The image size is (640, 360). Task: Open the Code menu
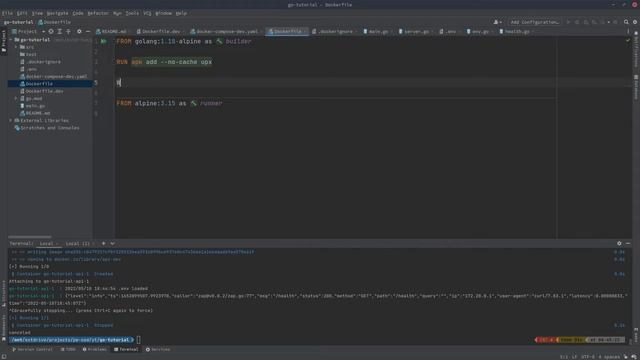(x=78, y=13)
